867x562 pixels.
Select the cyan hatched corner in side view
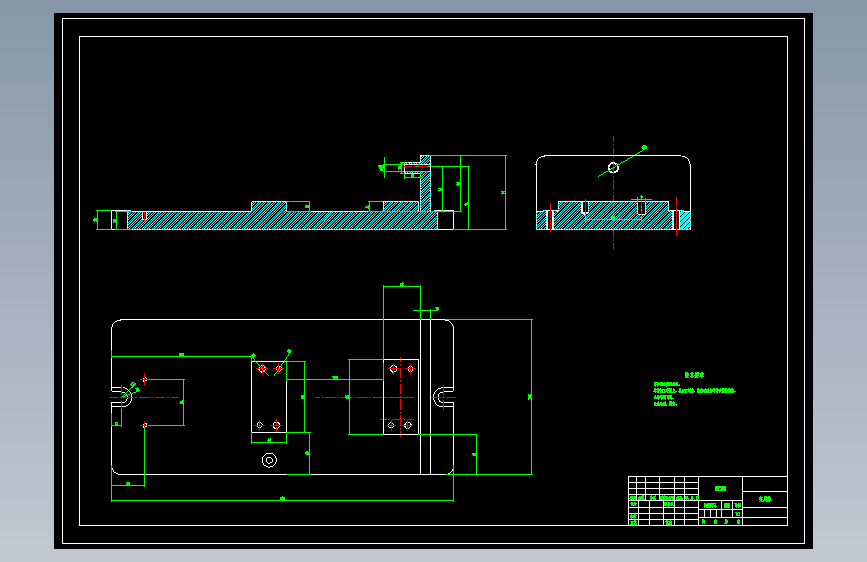[x=685, y=220]
